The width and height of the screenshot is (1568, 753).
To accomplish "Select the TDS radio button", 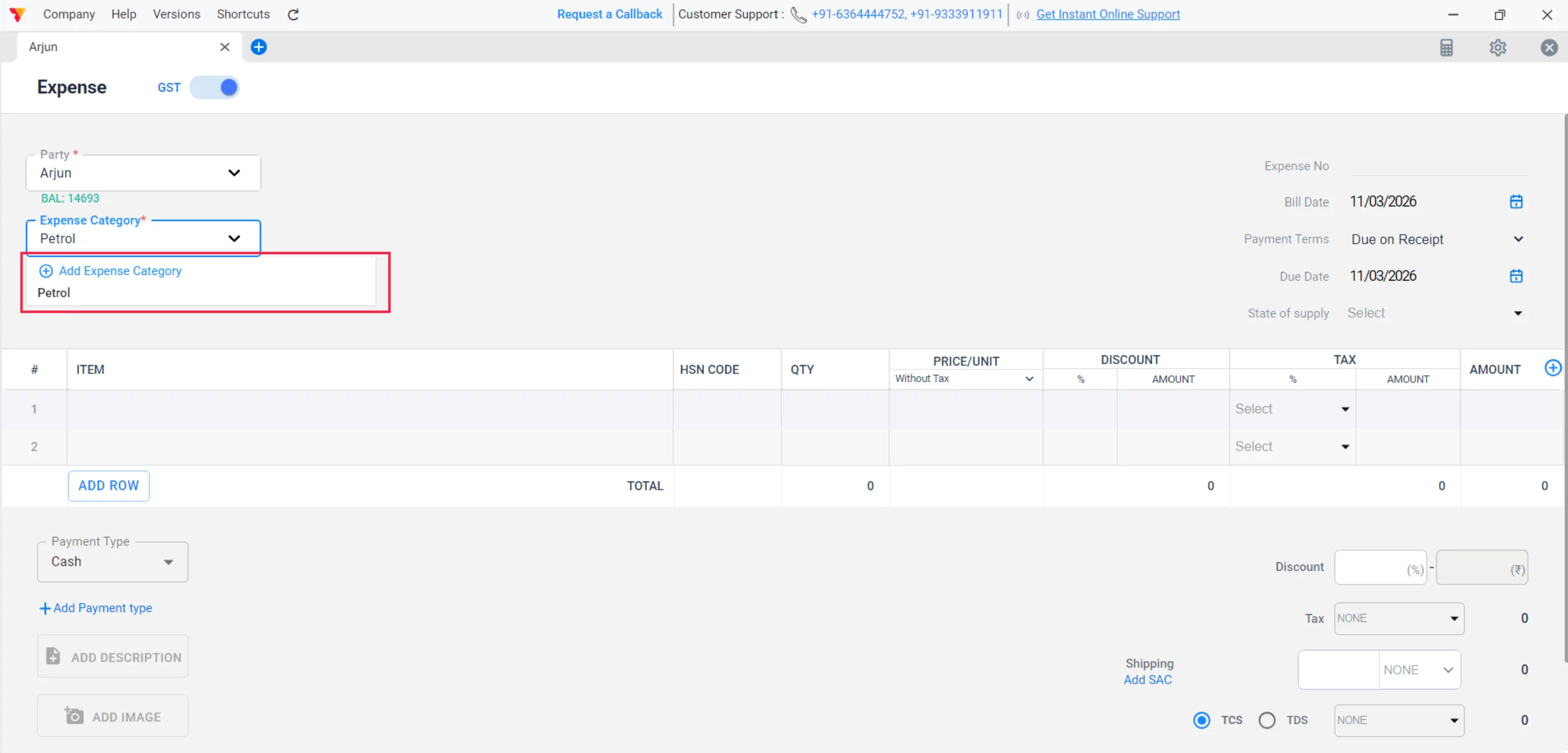I will coord(1266,720).
